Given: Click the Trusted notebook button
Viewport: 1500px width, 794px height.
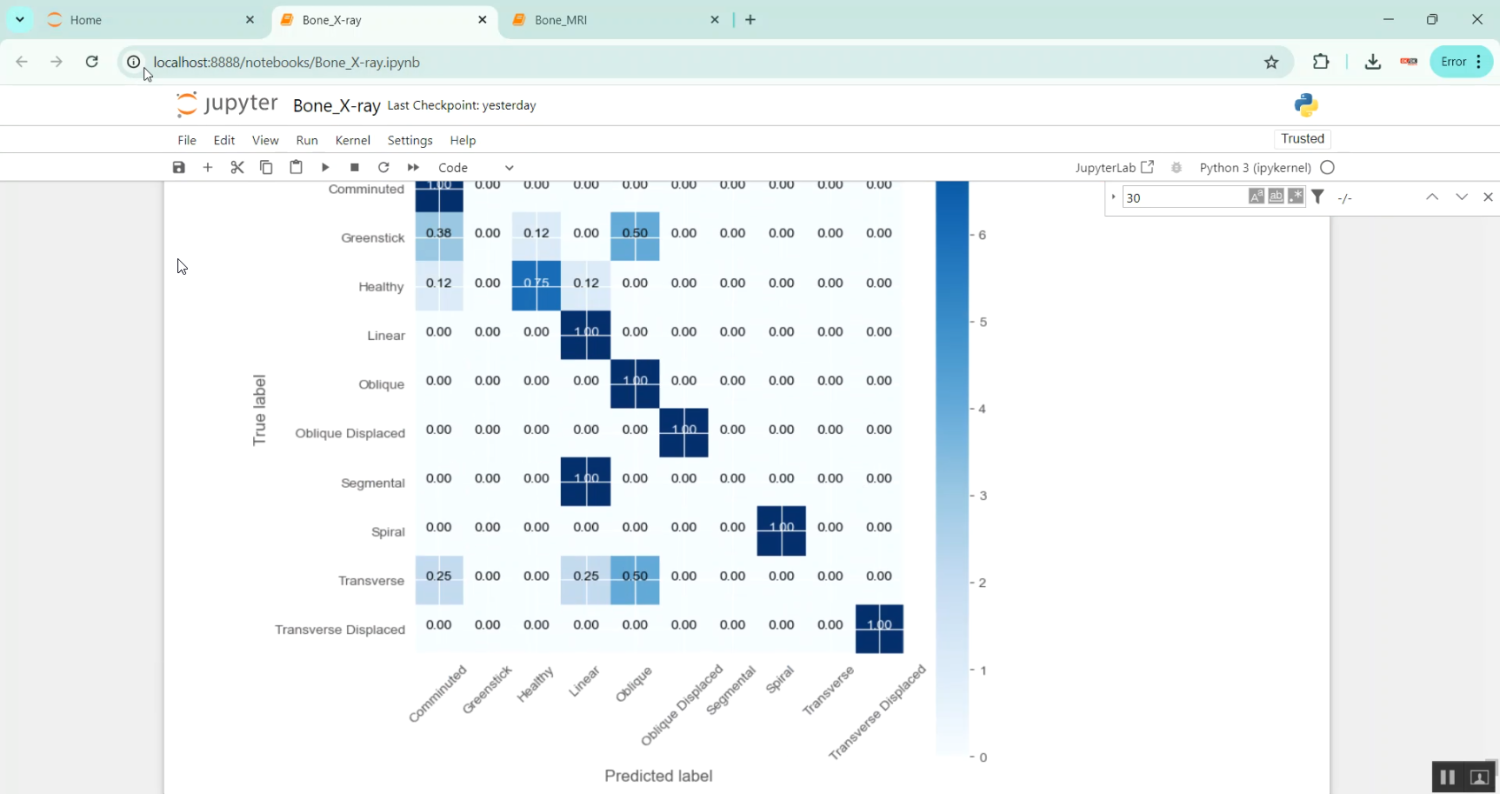Looking at the screenshot, I should (x=1302, y=139).
